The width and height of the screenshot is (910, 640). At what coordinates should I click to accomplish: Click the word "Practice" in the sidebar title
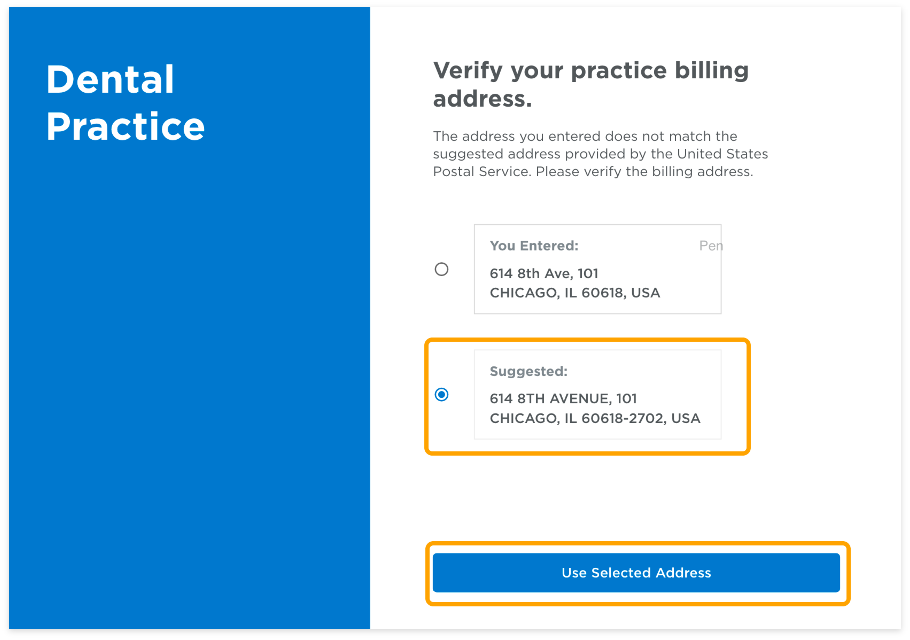click(x=125, y=127)
